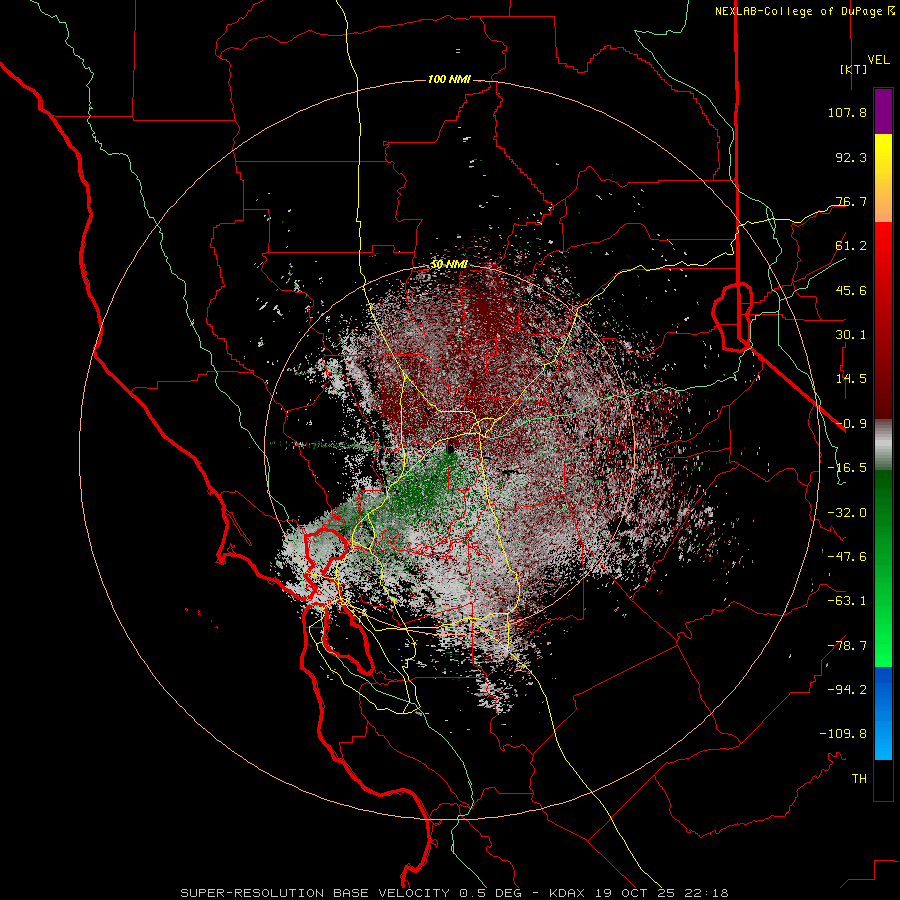
Task: Select the -78.7 velocity scale value
Action: (x=847, y=646)
